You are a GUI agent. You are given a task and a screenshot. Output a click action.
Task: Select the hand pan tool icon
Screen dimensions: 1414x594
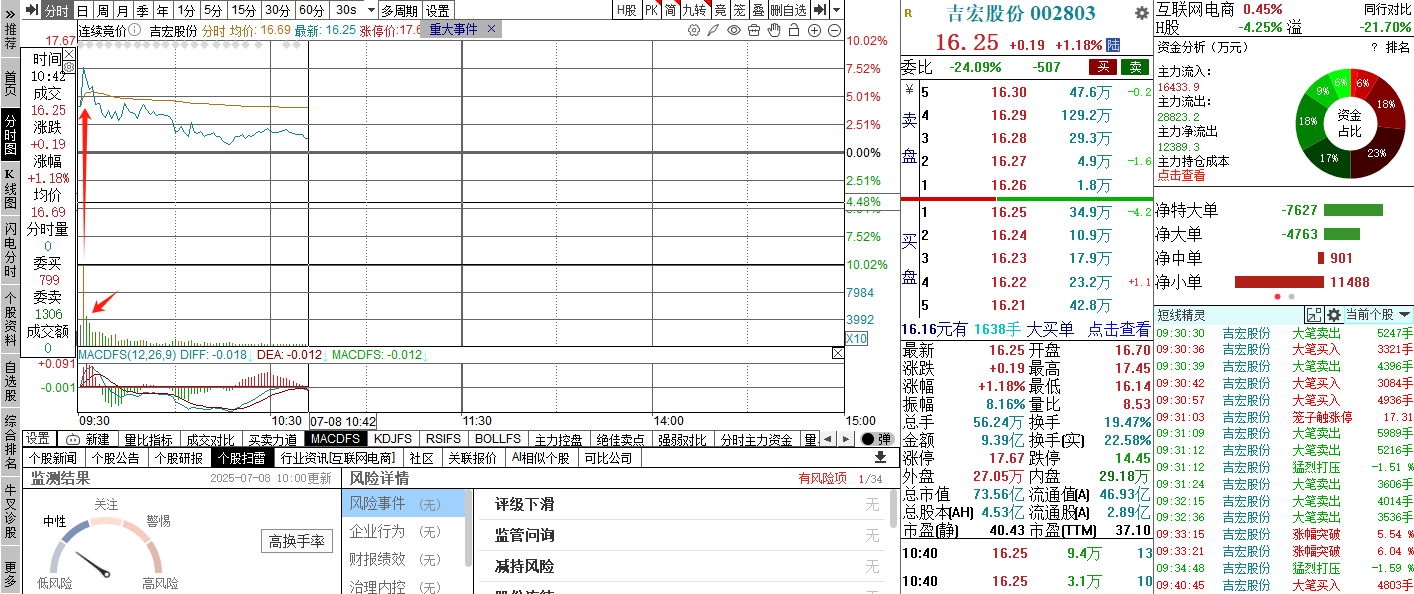773,30
